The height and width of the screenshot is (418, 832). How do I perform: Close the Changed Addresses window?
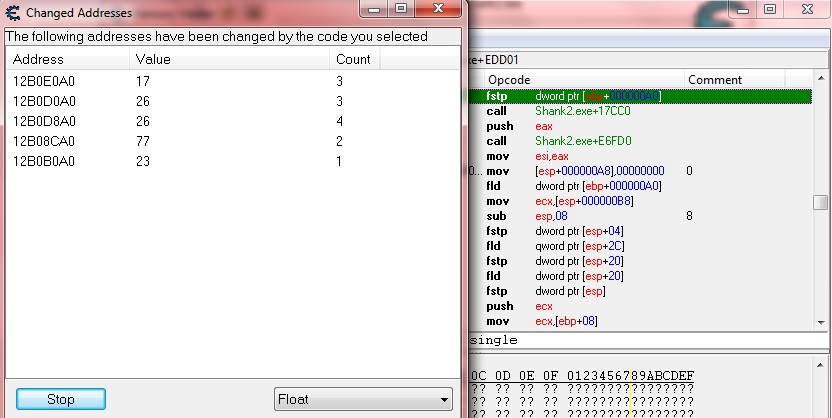click(439, 10)
